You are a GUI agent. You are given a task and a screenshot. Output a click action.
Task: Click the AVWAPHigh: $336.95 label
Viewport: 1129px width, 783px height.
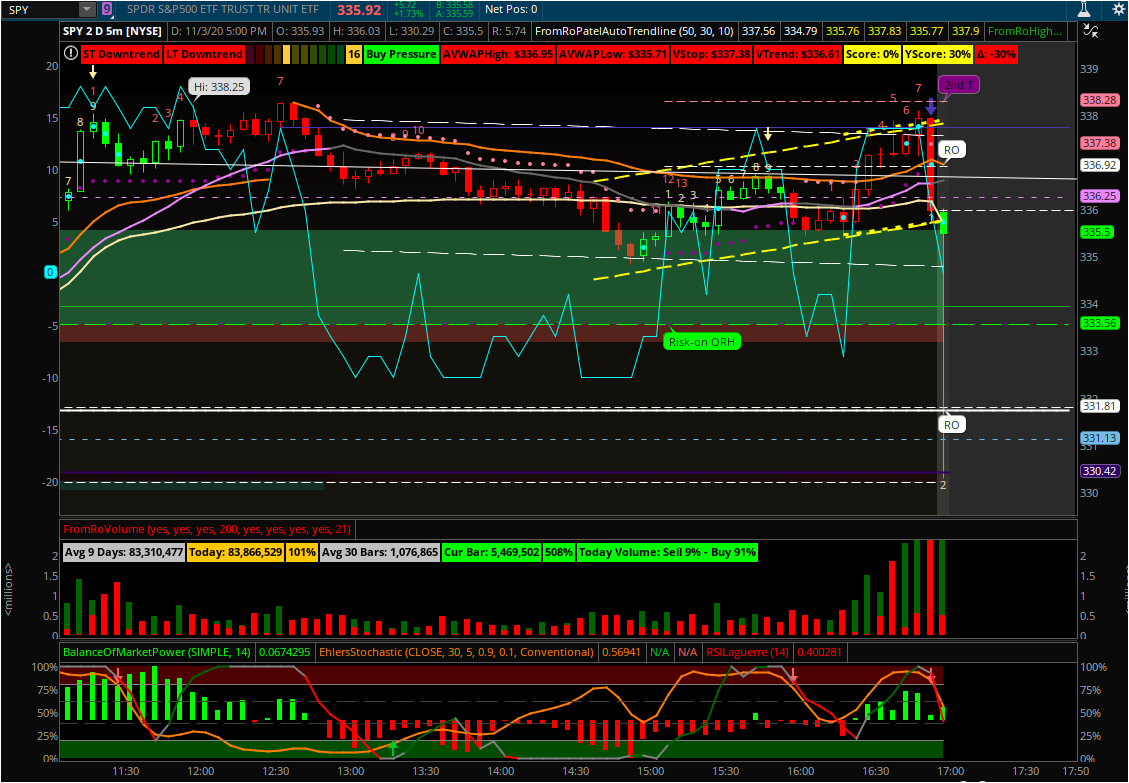(x=498, y=54)
